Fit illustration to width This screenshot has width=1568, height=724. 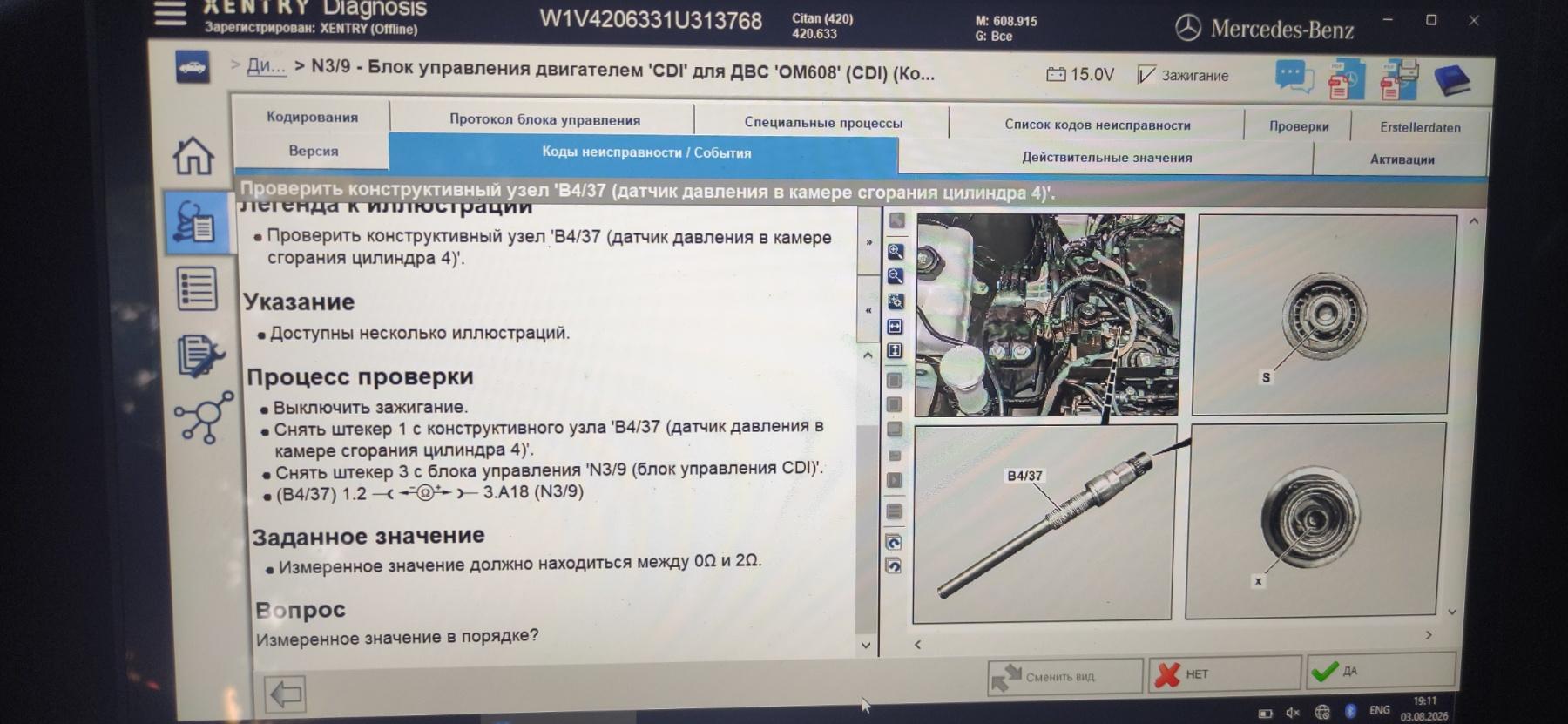point(895,327)
